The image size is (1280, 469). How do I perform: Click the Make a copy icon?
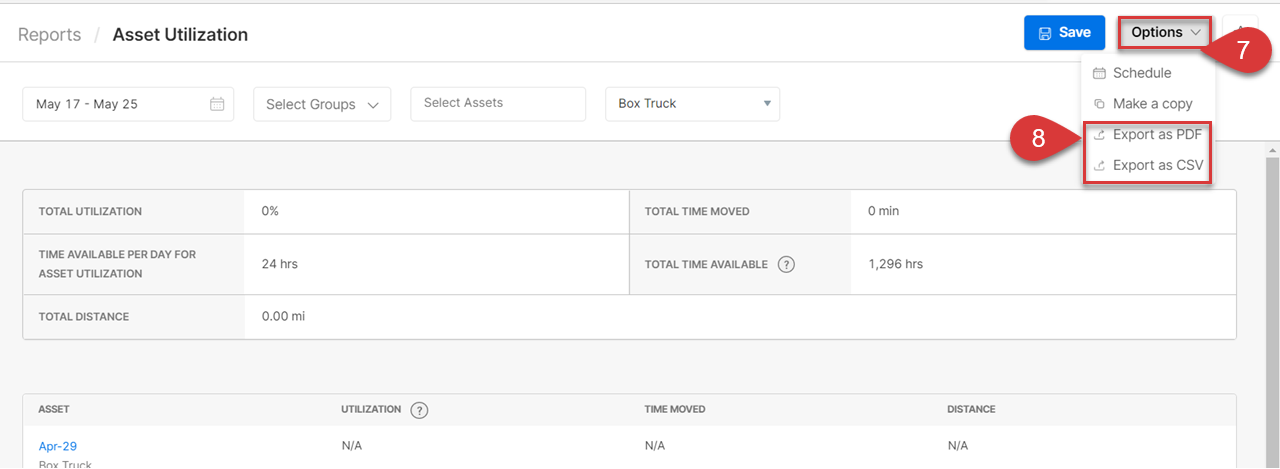tap(1099, 104)
